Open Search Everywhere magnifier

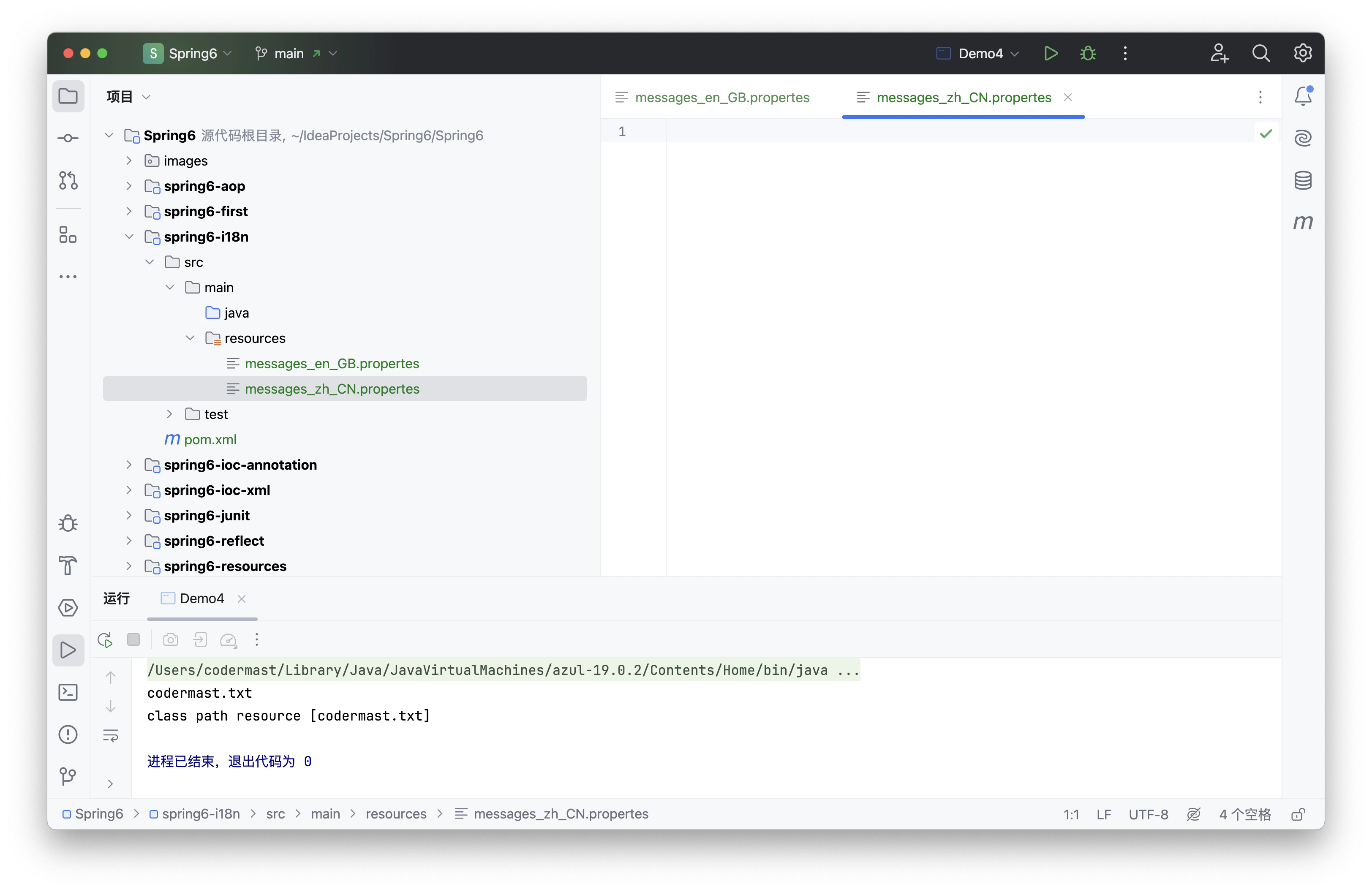click(1261, 54)
